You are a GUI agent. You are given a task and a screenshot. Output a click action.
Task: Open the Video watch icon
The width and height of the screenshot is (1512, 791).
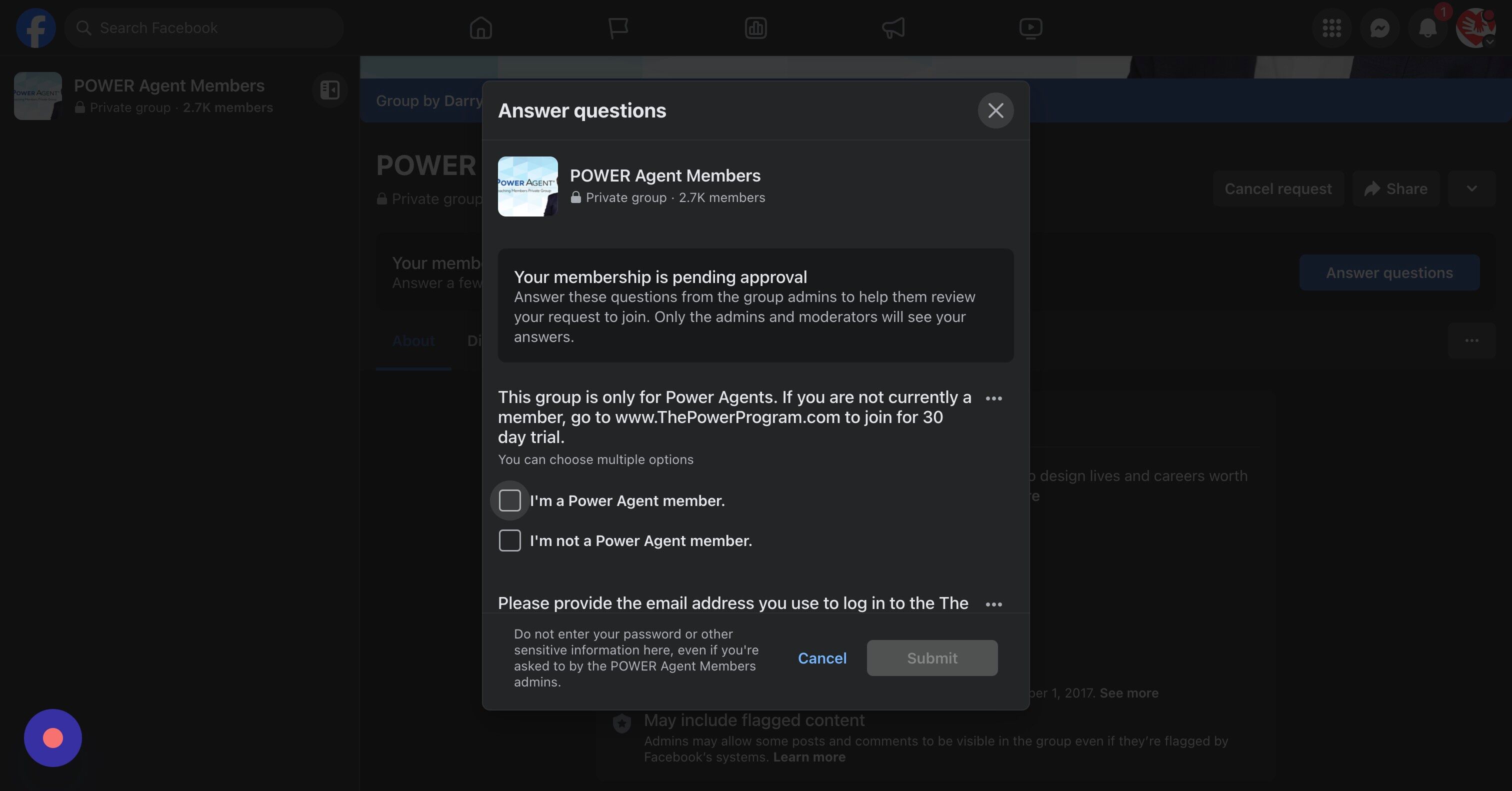[1030, 27]
